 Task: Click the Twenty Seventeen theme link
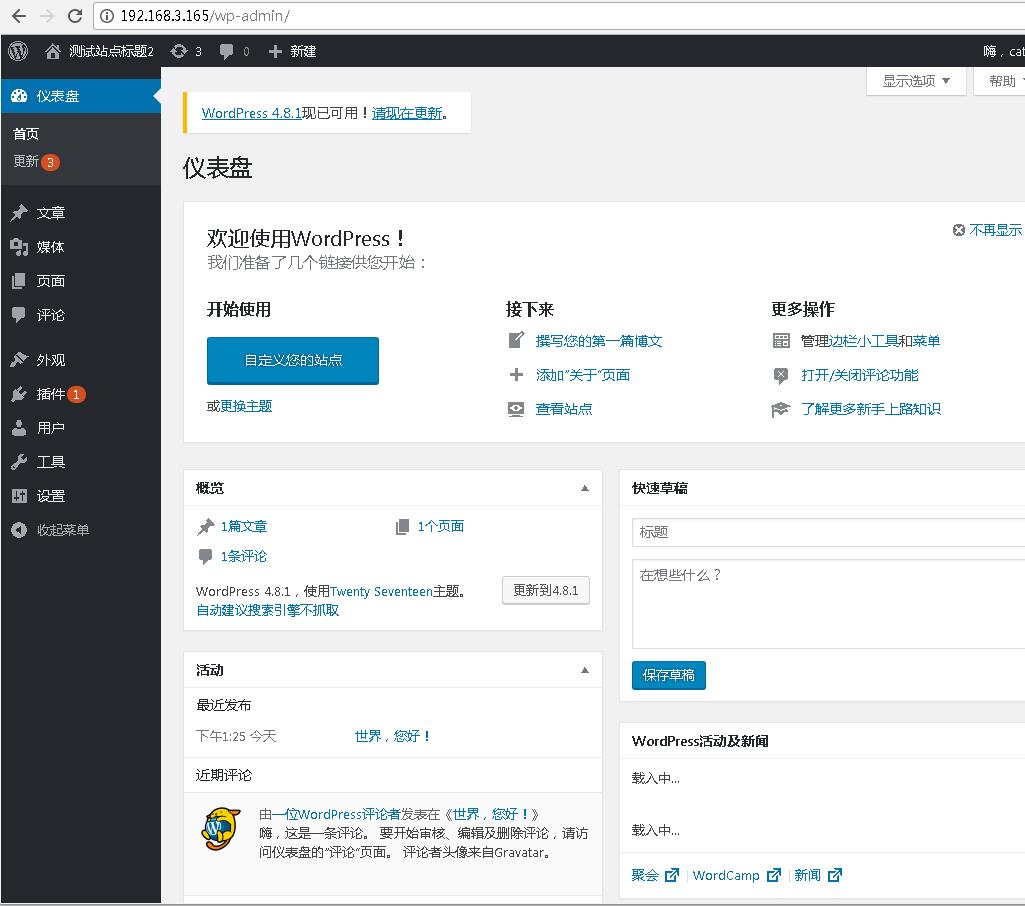coord(380,592)
